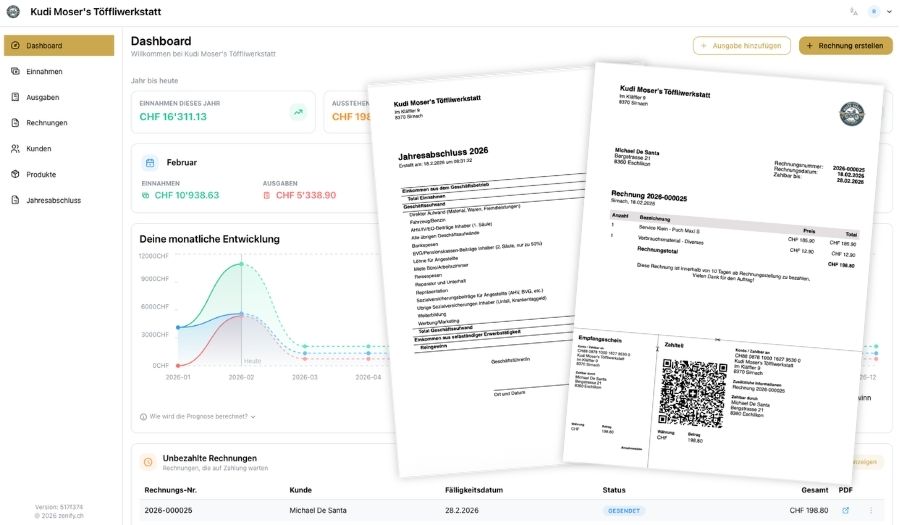Click the green peak point at 2026-02
The width and height of the screenshot is (900, 525).
[x=242, y=264]
